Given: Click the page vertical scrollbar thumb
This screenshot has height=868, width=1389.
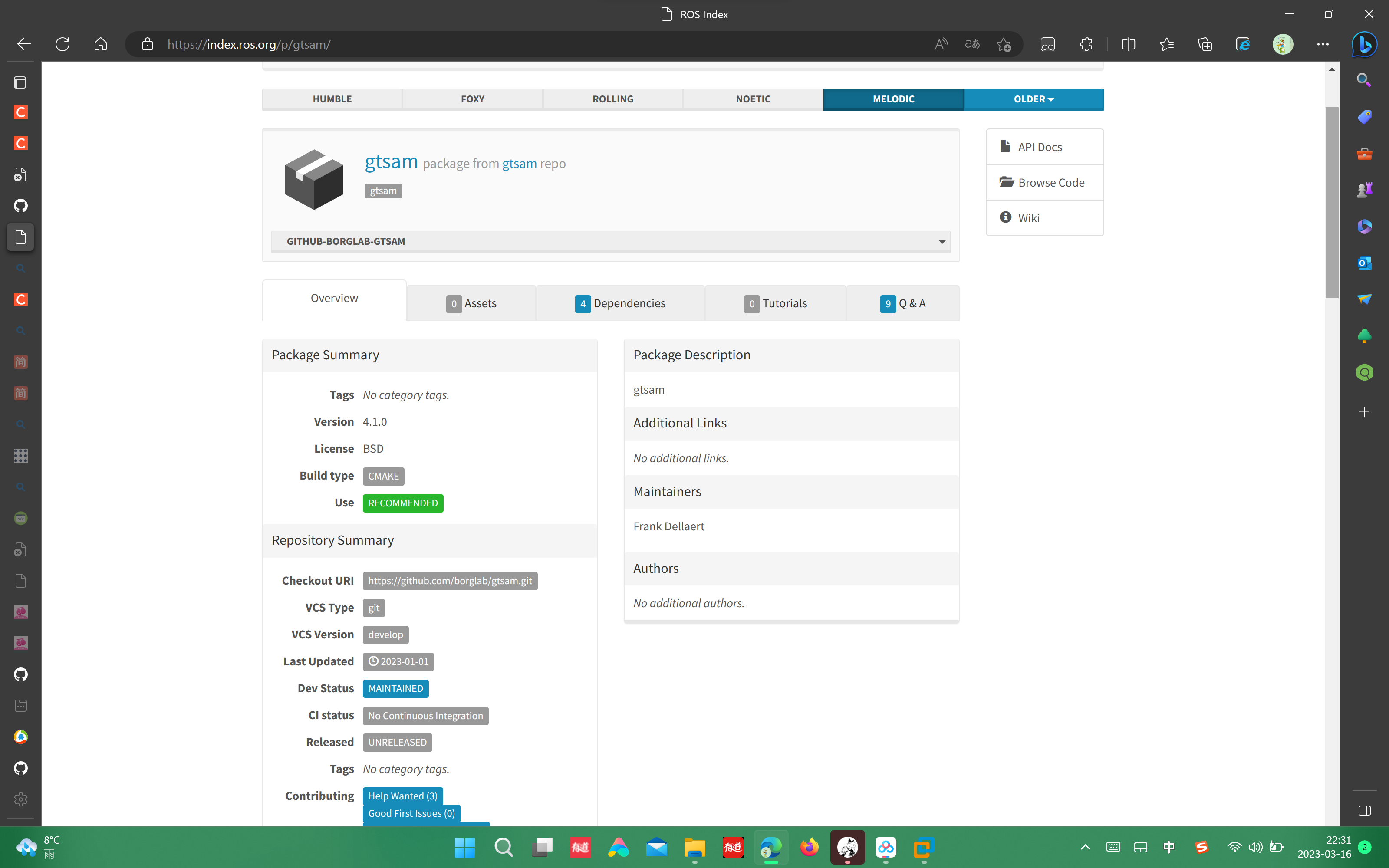Looking at the screenshot, I should 1332,202.
